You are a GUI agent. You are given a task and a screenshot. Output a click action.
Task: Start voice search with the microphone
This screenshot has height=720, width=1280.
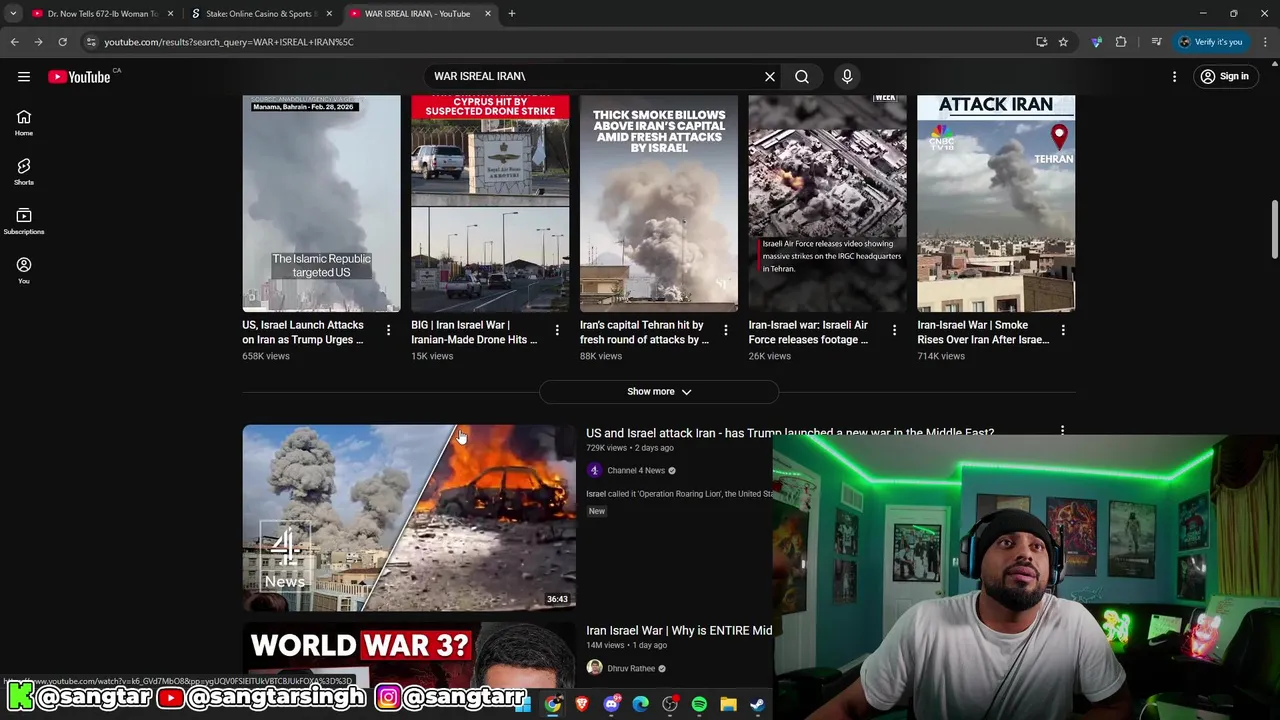(847, 76)
